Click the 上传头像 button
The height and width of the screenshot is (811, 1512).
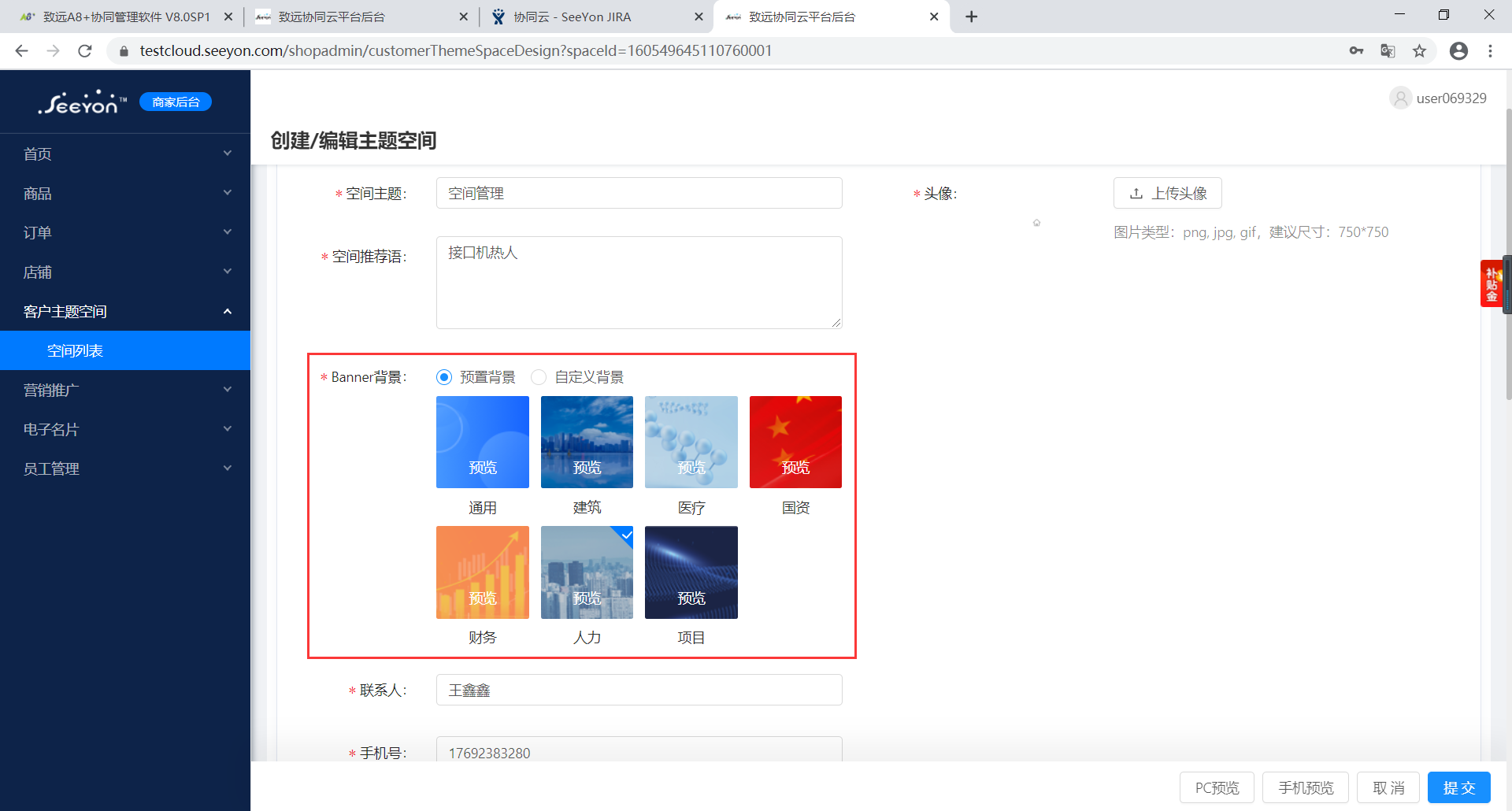(1167, 193)
